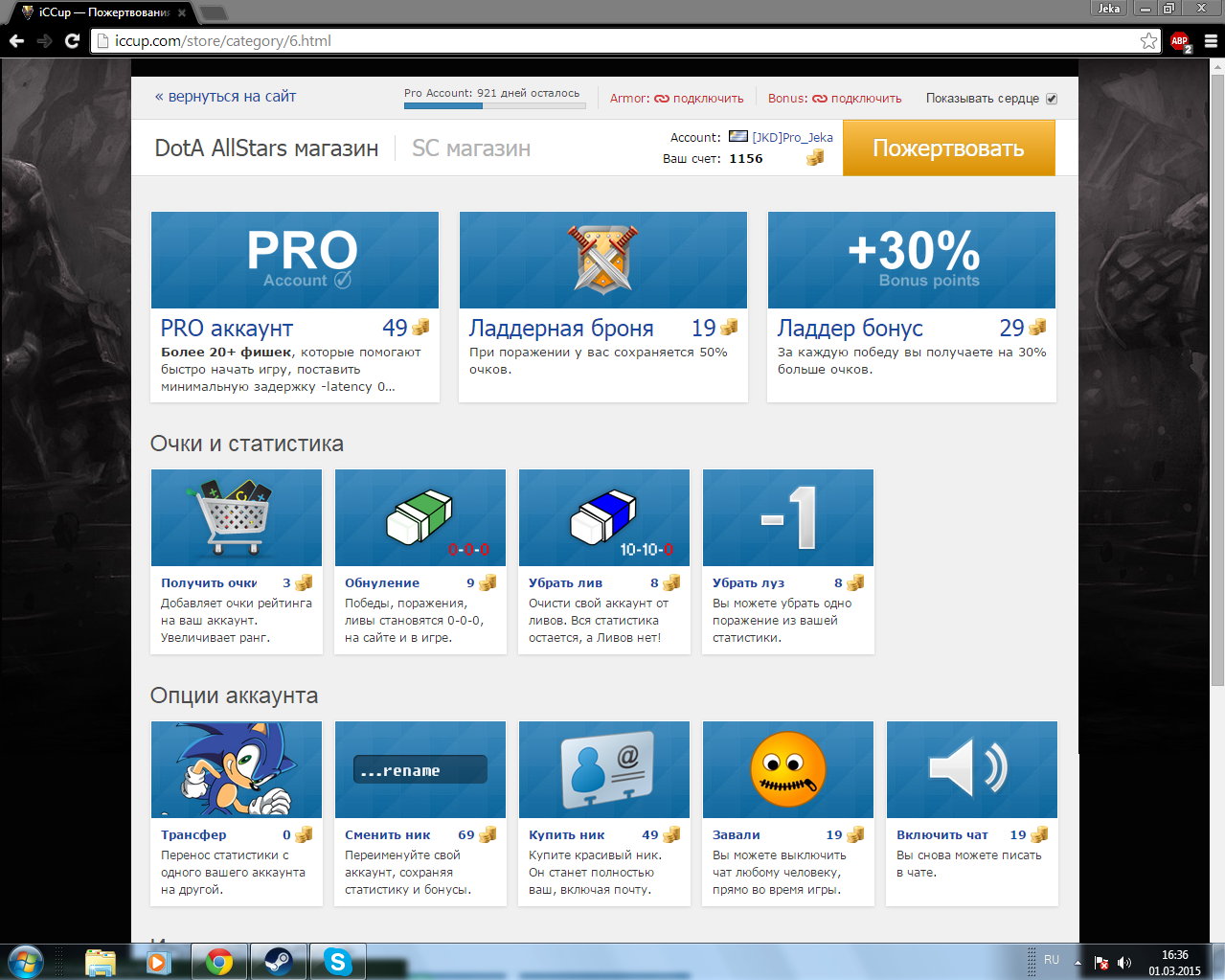The width and height of the screenshot is (1225, 980).
Task: Click the Action Center flag tray icon
Action: [1101, 963]
